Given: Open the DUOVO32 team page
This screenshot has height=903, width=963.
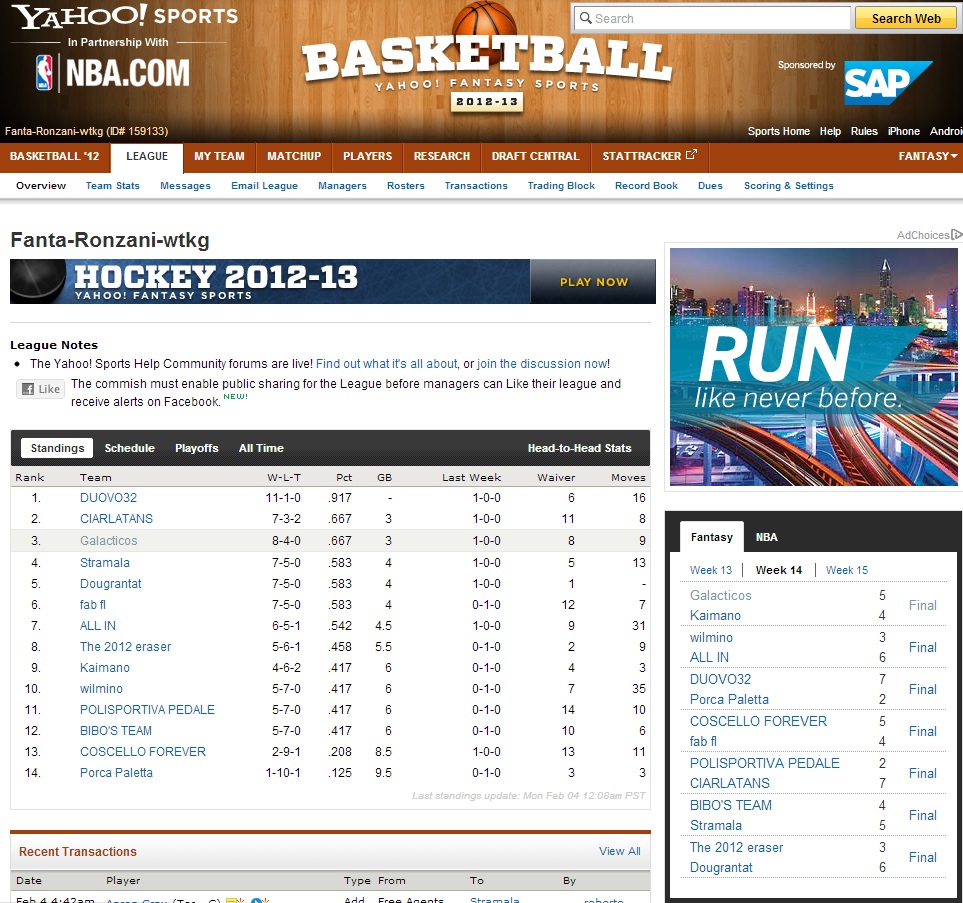Looking at the screenshot, I should 108,497.
